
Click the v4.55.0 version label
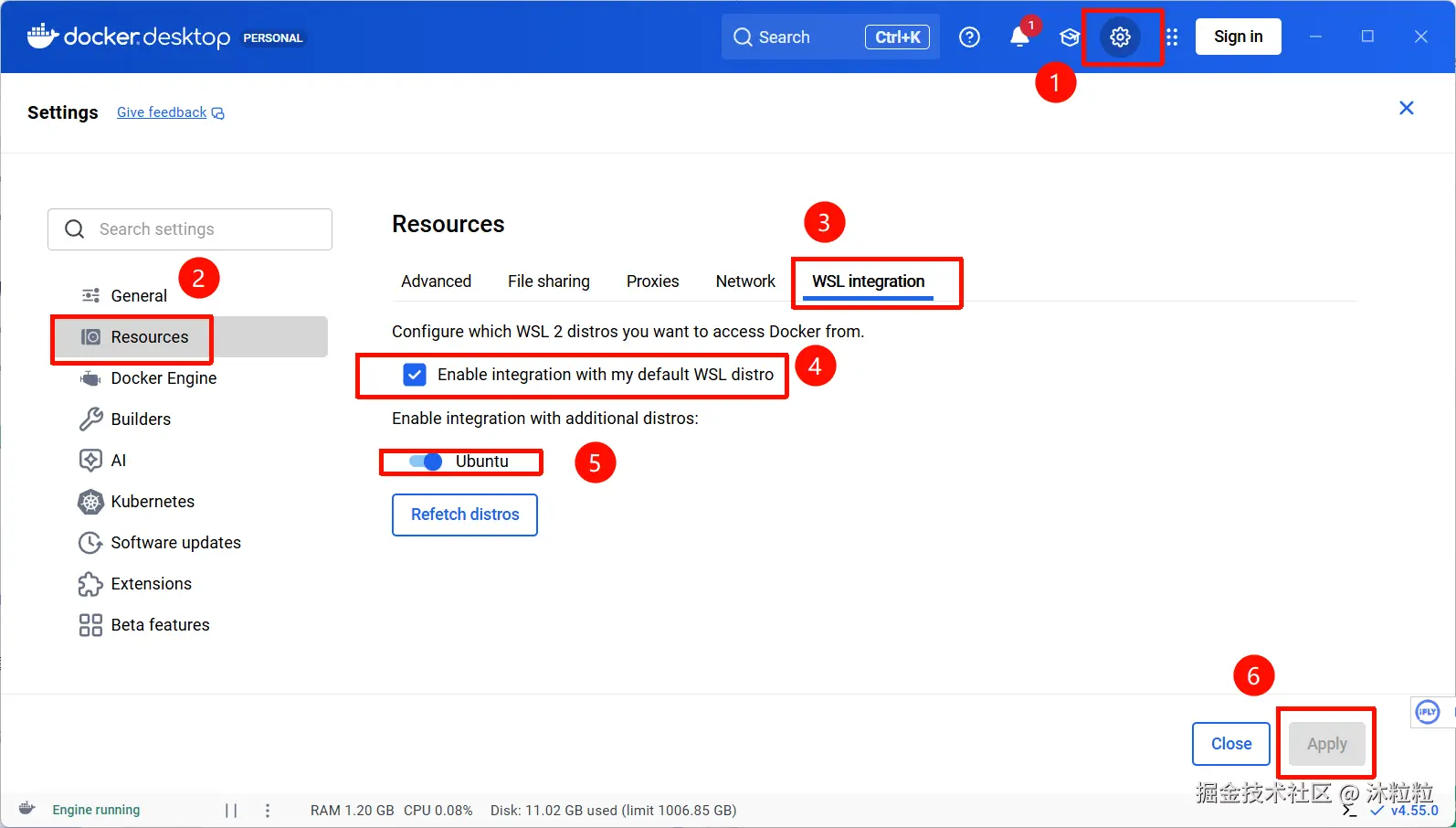click(x=1414, y=810)
